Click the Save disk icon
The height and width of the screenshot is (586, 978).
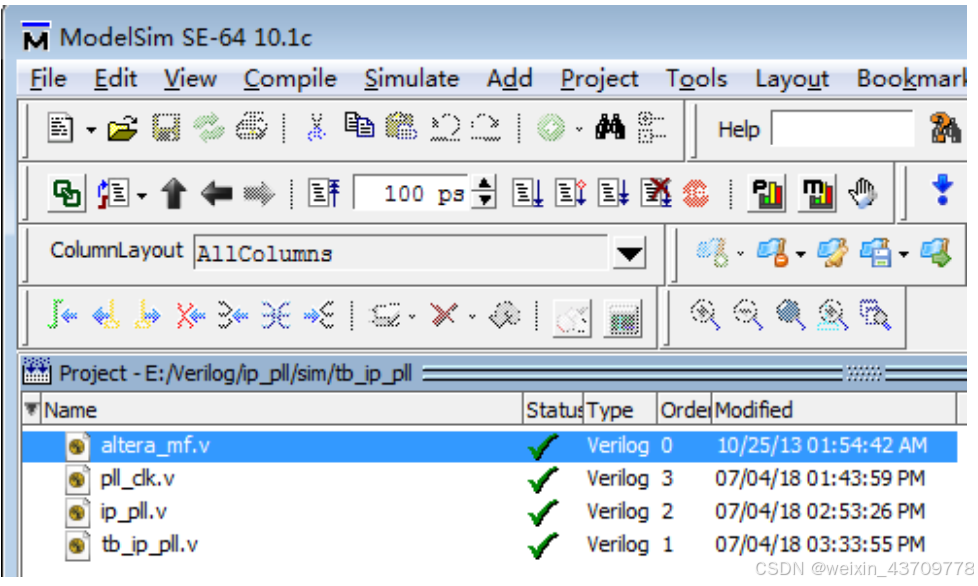tap(166, 128)
